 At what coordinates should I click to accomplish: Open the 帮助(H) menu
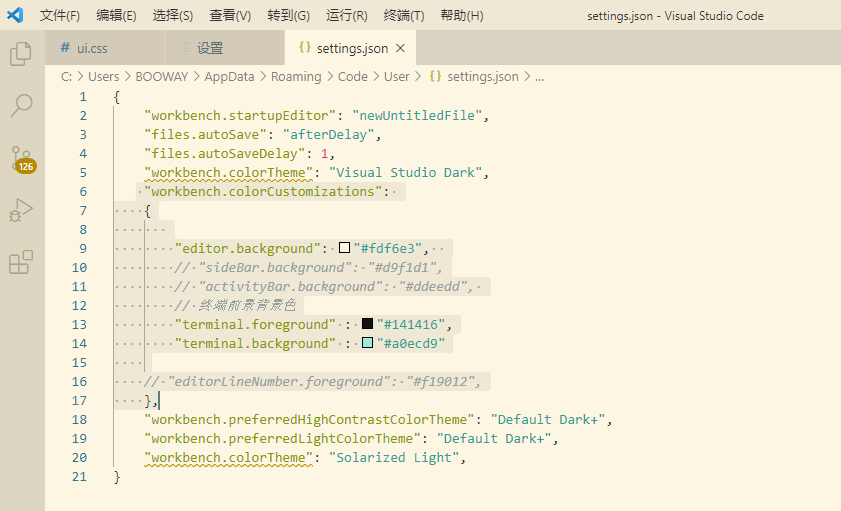click(462, 16)
